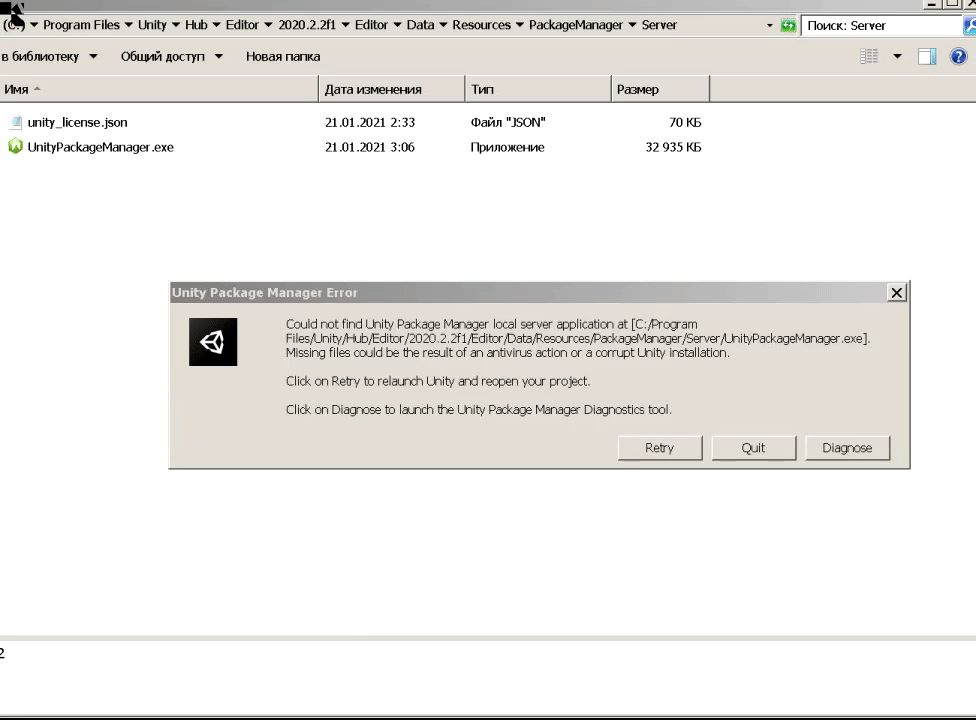
Task: Toggle the preview pane icon
Action: pyautogui.click(x=927, y=57)
